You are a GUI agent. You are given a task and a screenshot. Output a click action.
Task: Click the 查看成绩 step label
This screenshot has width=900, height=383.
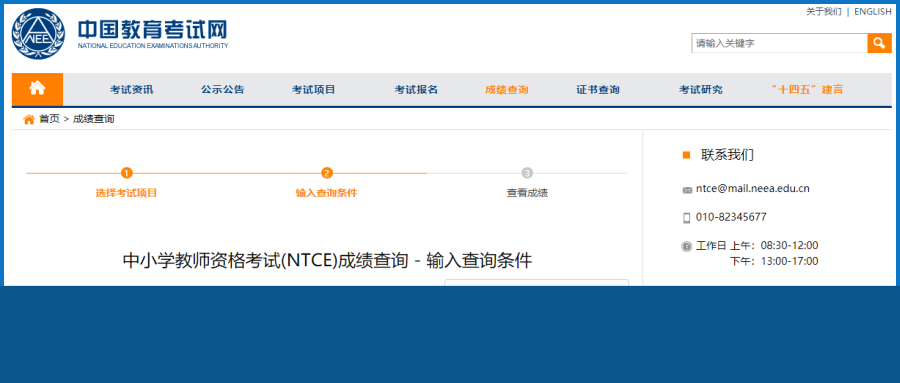tap(527, 193)
